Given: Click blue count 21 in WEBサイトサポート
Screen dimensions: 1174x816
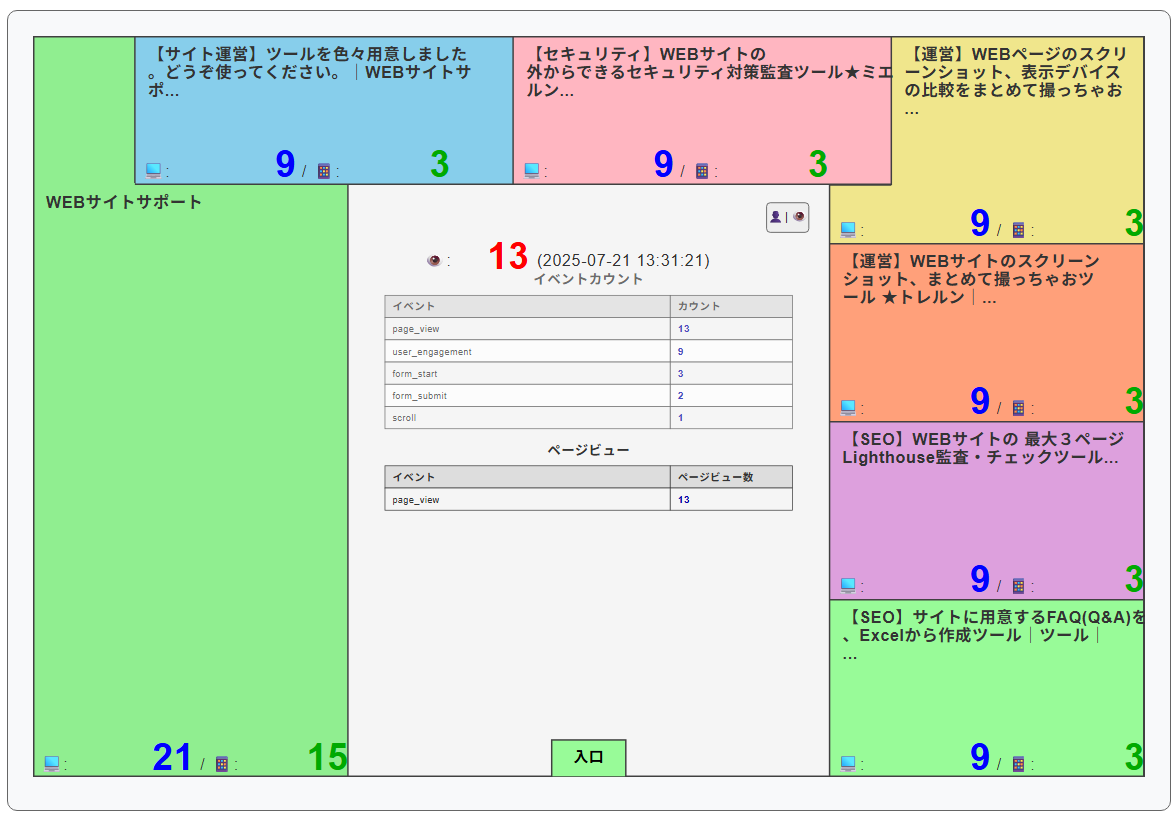Looking at the screenshot, I should 172,758.
